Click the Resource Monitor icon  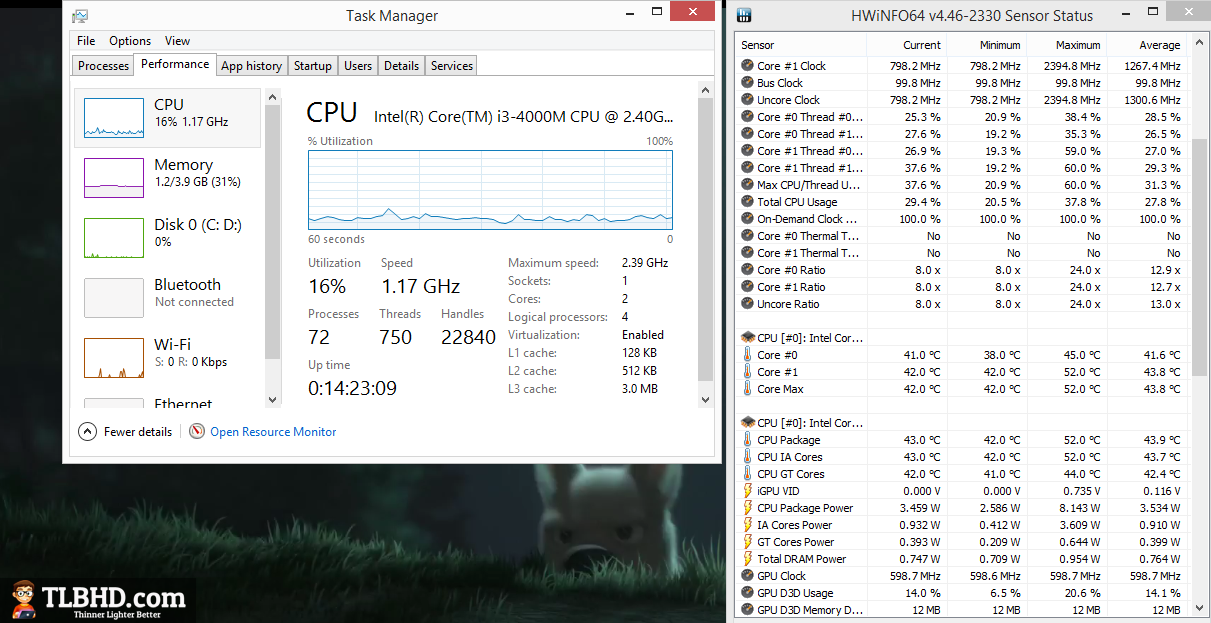pyautogui.click(x=197, y=432)
